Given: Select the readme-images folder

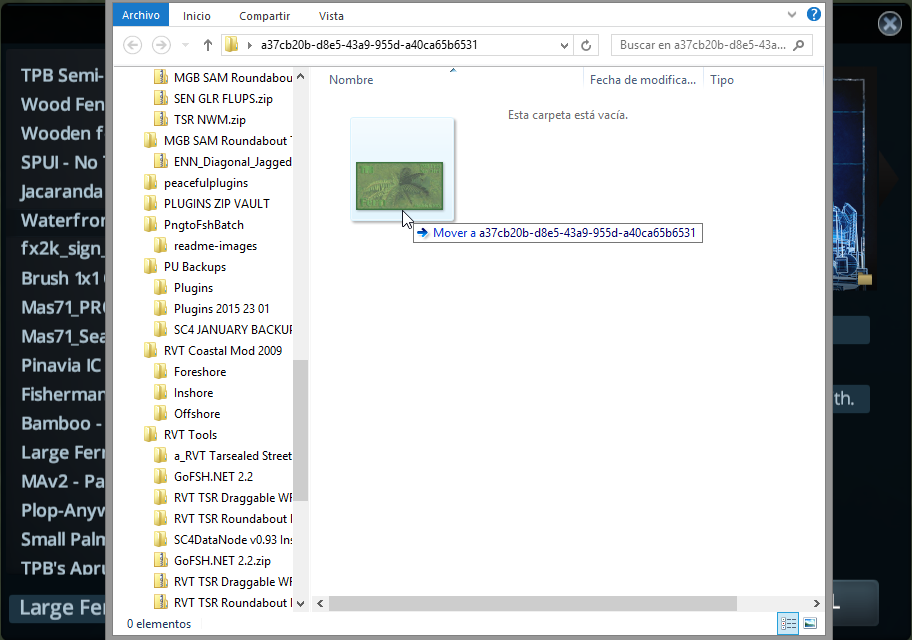Looking at the screenshot, I should (x=215, y=246).
